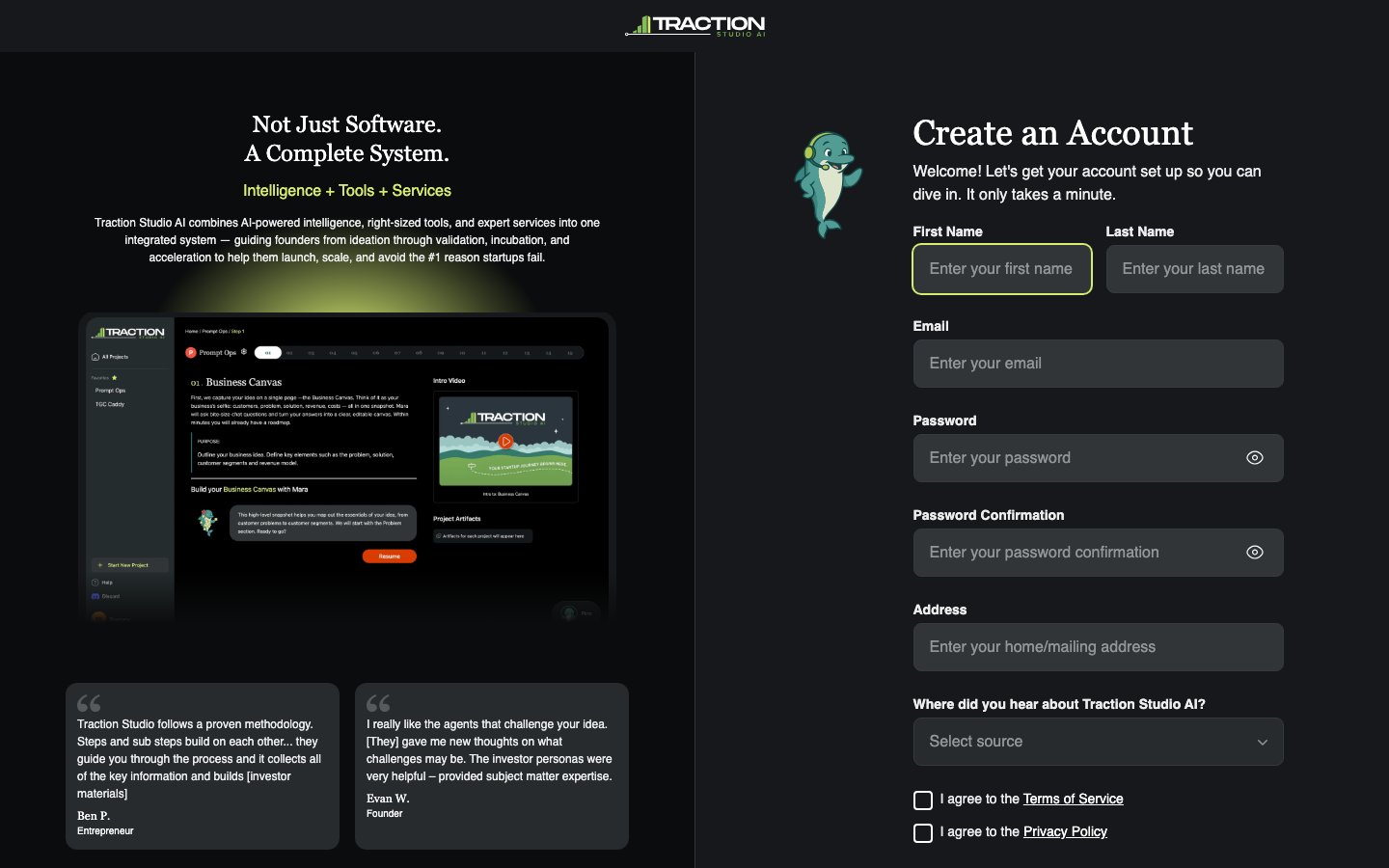Click 'Start New Project' in preview sidebar
Image resolution: width=1389 pixels, height=868 pixels.
click(129, 565)
